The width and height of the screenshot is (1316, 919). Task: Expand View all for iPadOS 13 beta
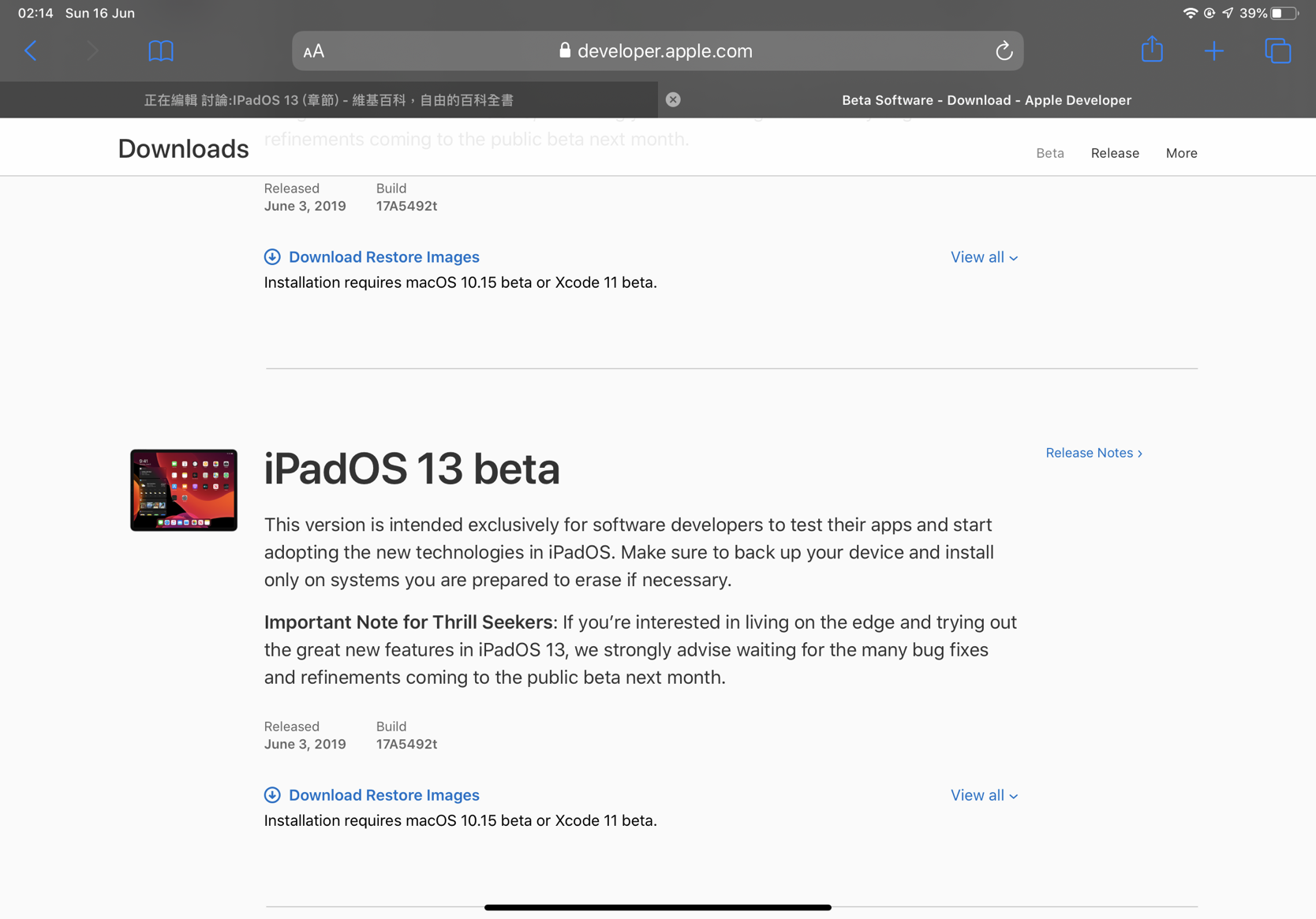[x=984, y=795]
